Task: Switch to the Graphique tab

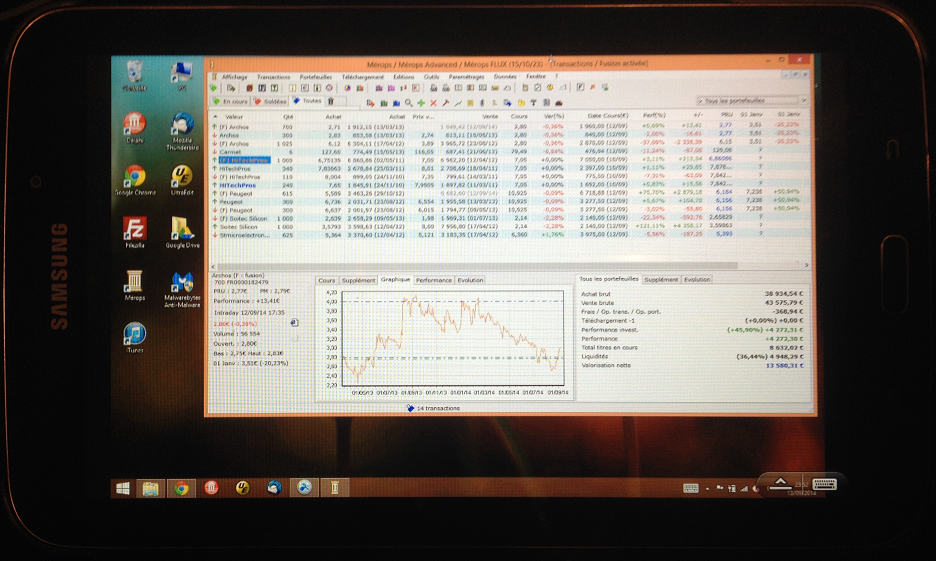Action: pyautogui.click(x=395, y=279)
